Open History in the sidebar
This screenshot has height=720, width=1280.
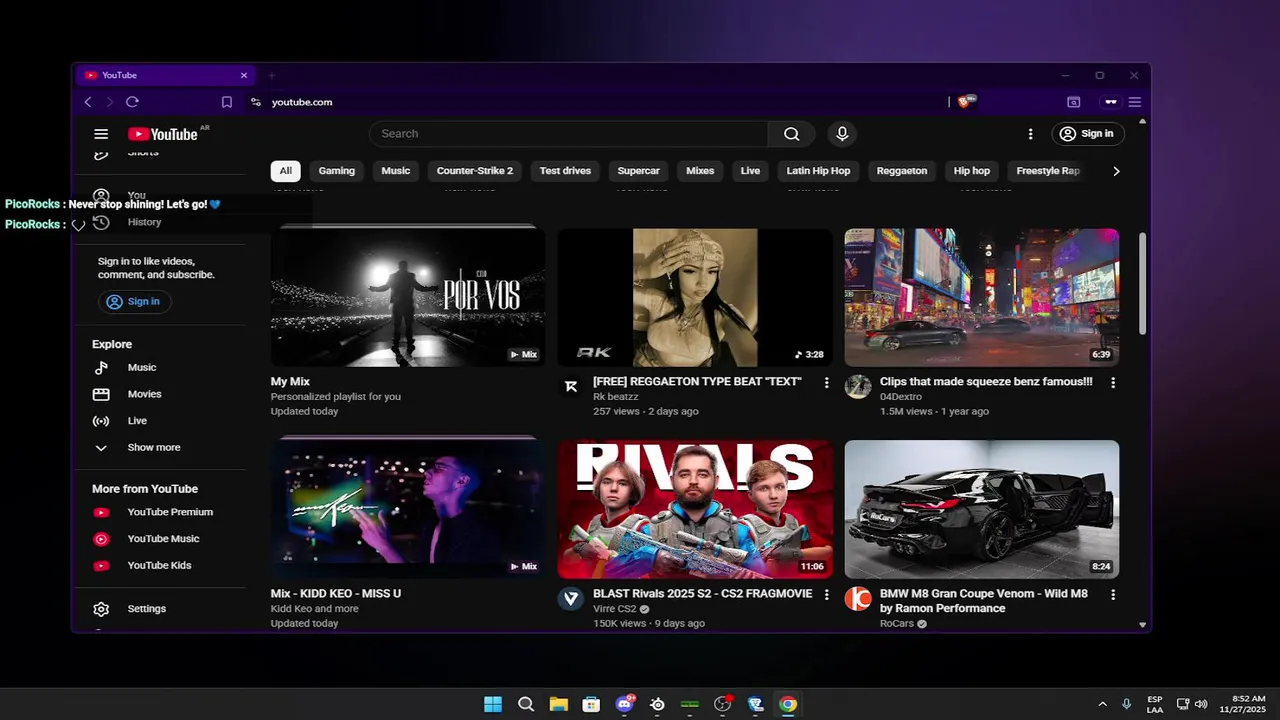160,222
